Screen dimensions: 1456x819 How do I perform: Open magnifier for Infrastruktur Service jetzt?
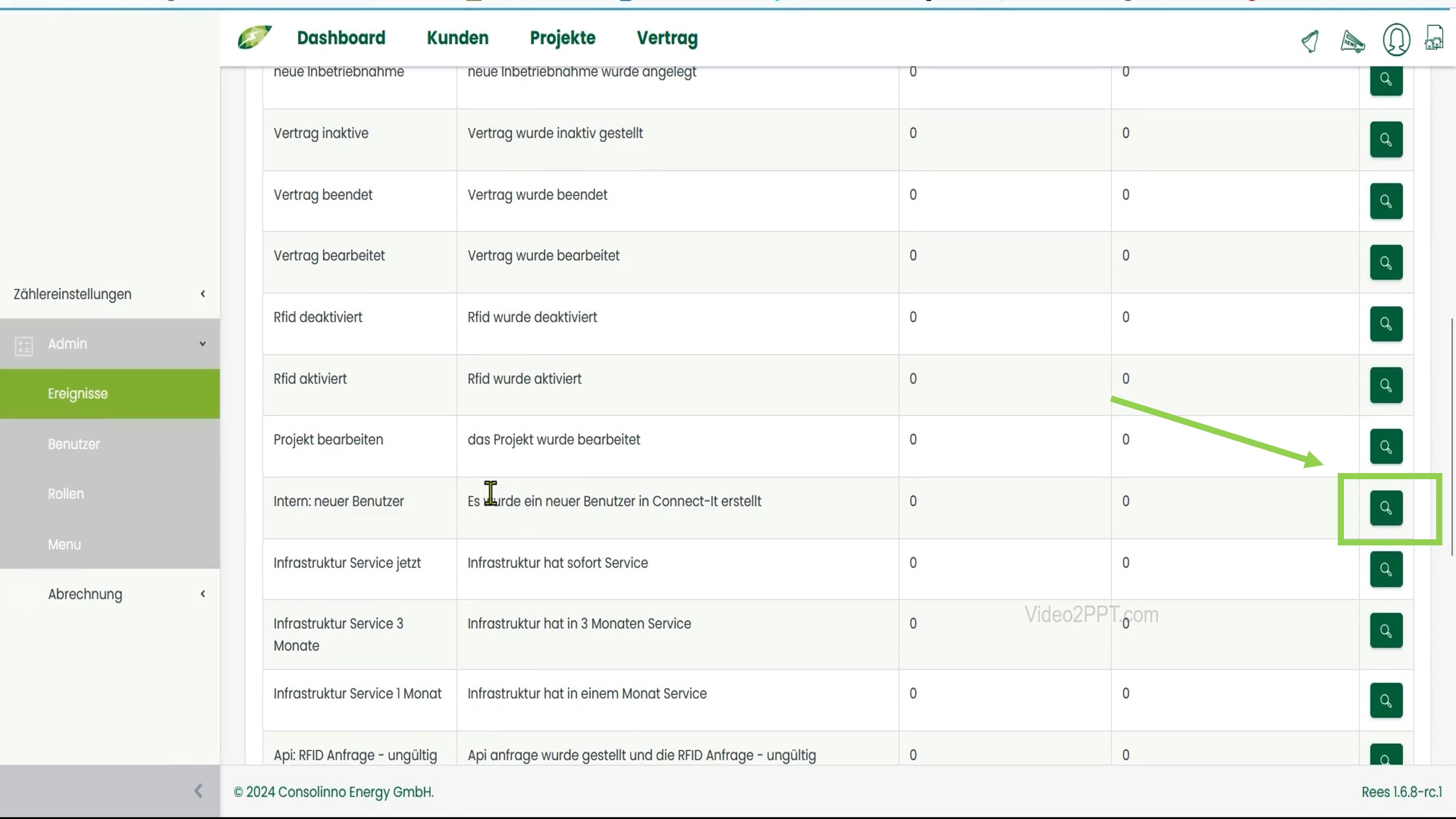(x=1386, y=569)
